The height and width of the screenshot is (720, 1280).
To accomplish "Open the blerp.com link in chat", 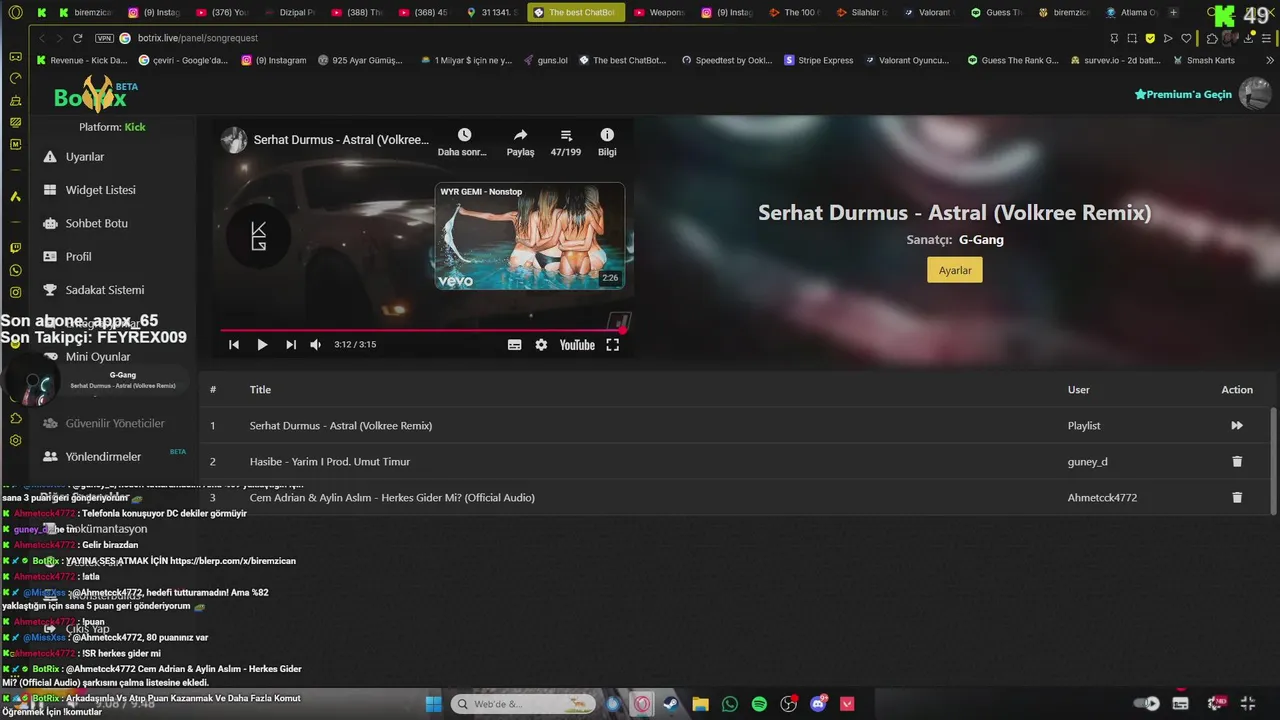I will click(x=232, y=561).
